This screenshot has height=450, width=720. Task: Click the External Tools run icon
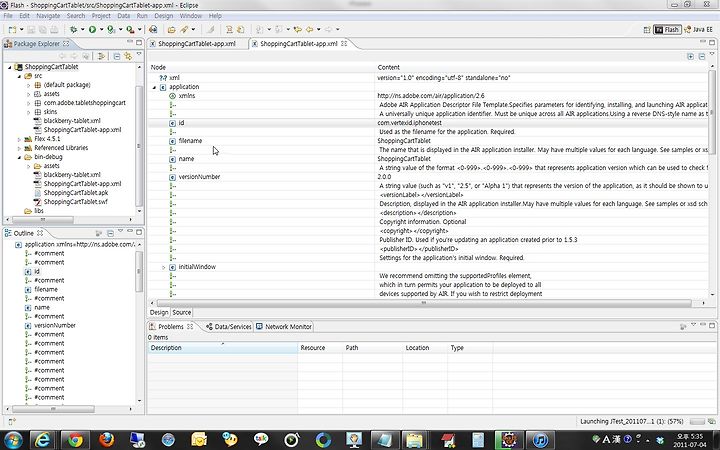pyautogui.click(x=130, y=30)
